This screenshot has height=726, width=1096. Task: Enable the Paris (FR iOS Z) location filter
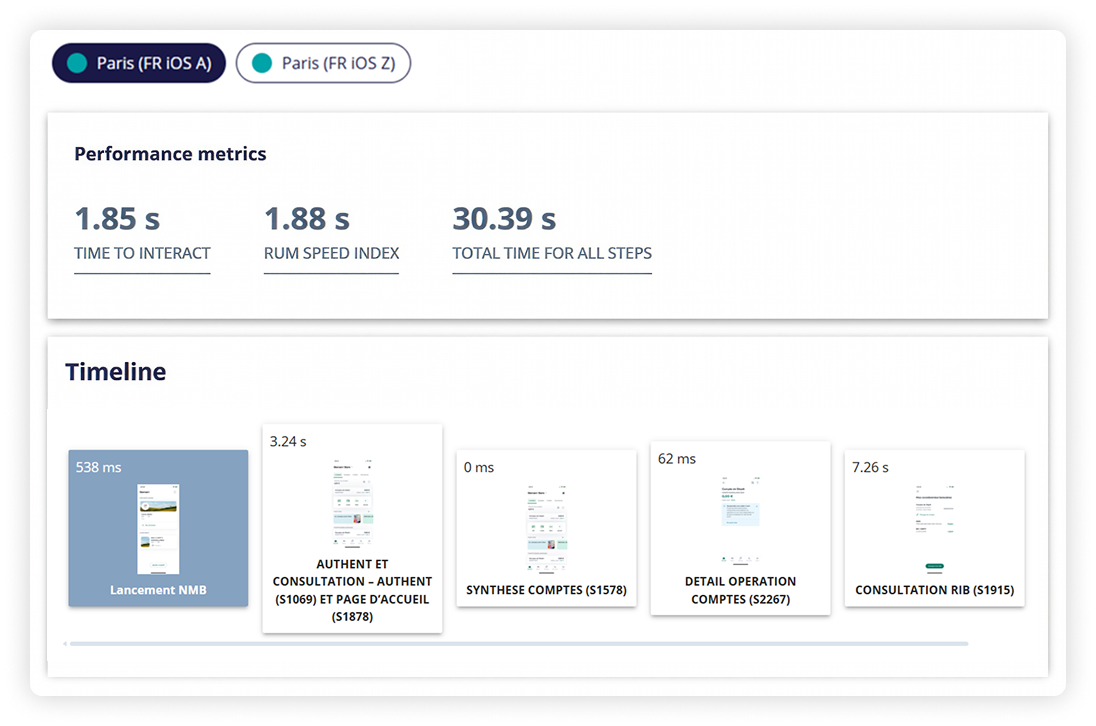click(323, 62)
